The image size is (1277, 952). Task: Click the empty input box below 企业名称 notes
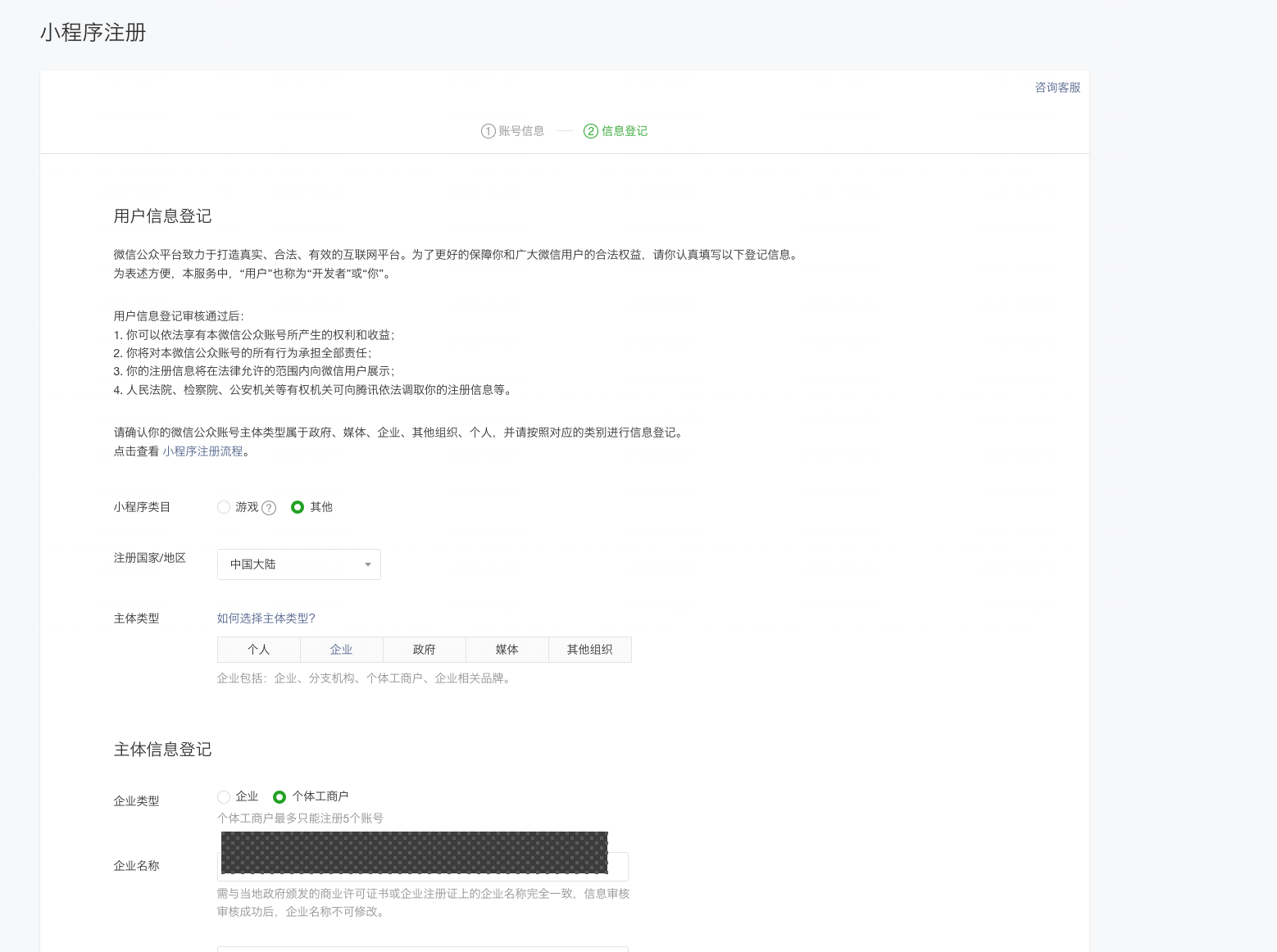coord(422,950)
